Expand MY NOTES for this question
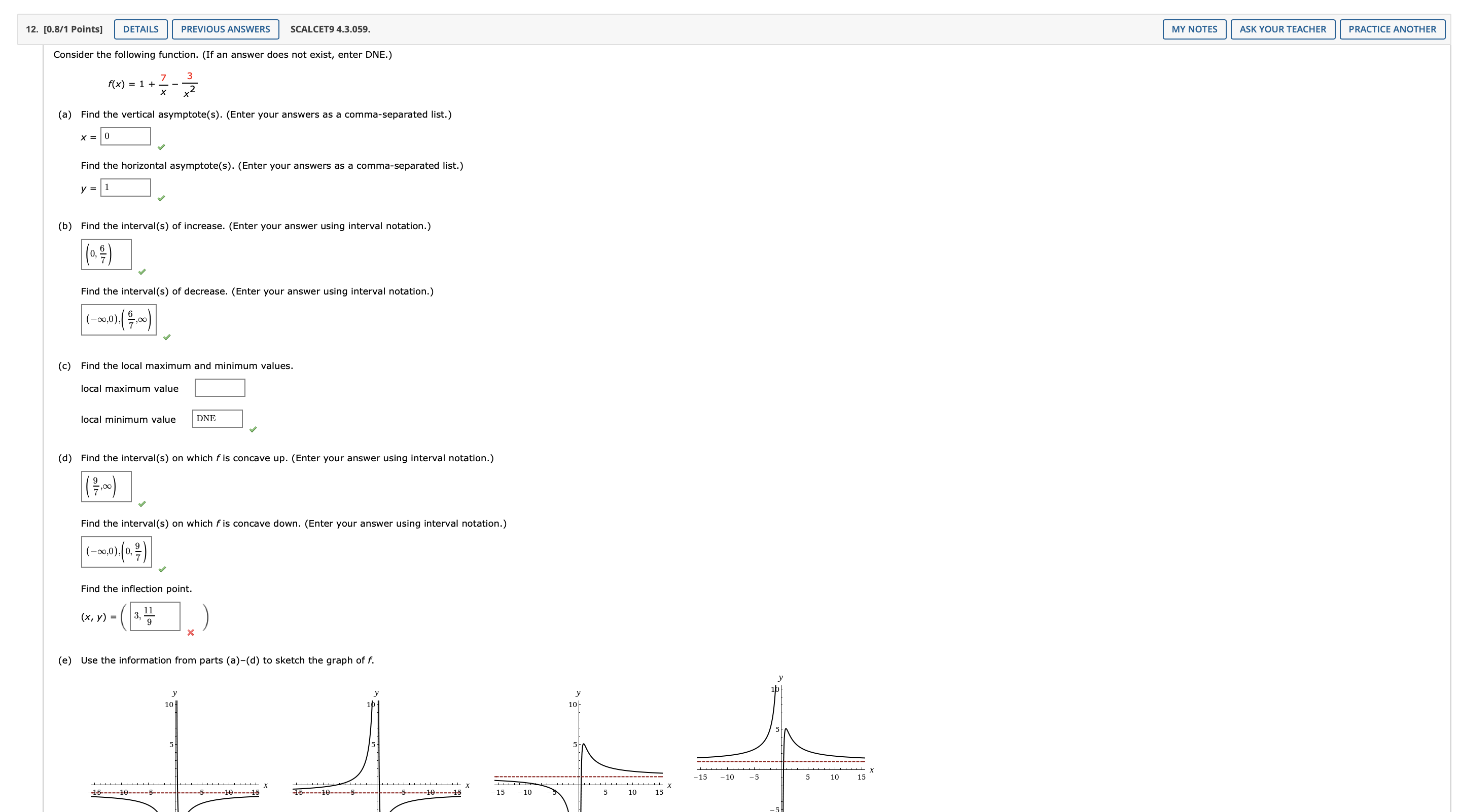The height and width of the screenshot is (812, 1460). click(1194, 29)
